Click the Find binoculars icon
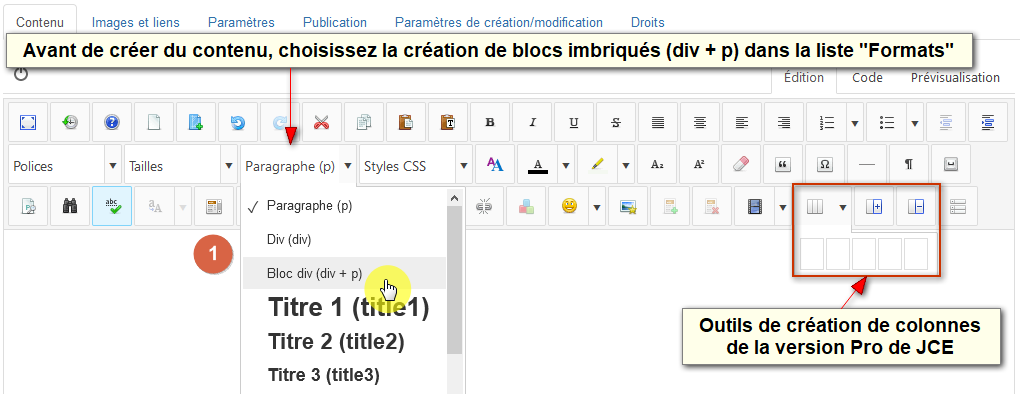1020x394 pixels. (x=70, y=207)
